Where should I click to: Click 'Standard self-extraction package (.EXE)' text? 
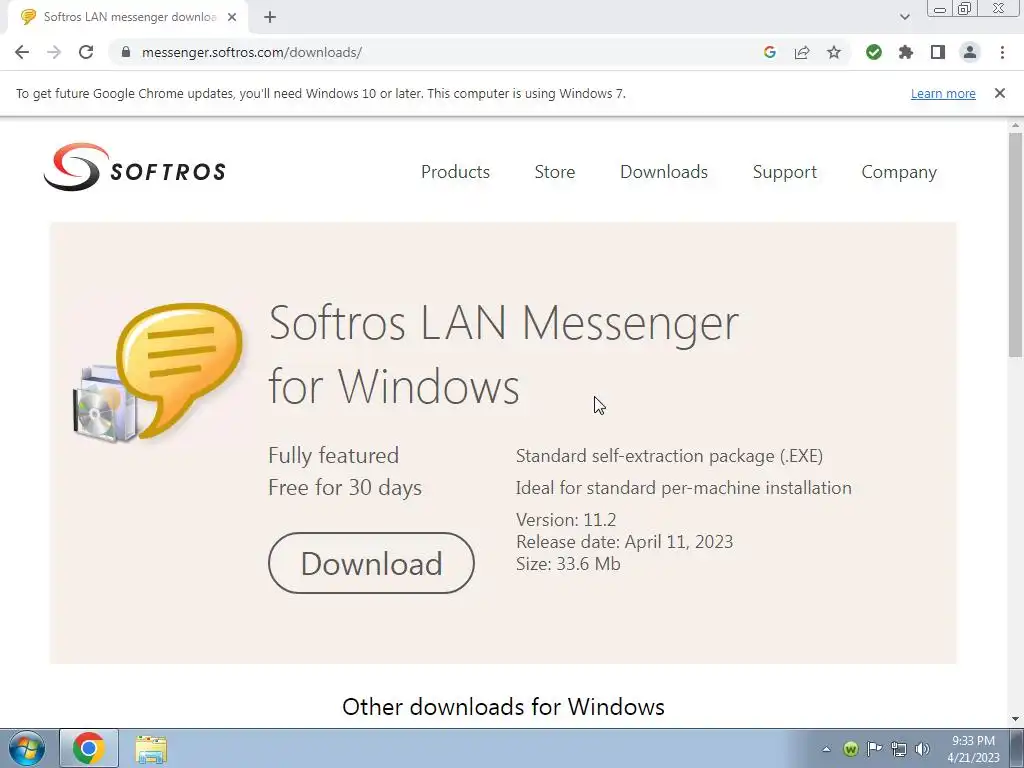point(669,456)
